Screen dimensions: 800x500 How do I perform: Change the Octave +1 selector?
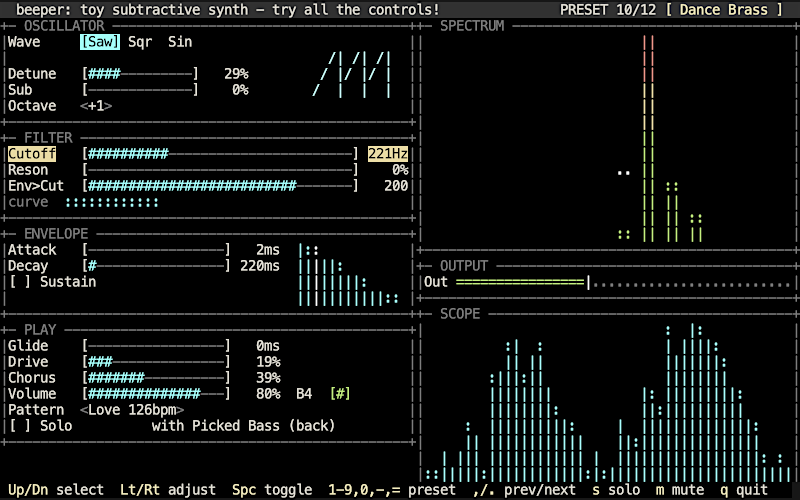pos(96,106)
